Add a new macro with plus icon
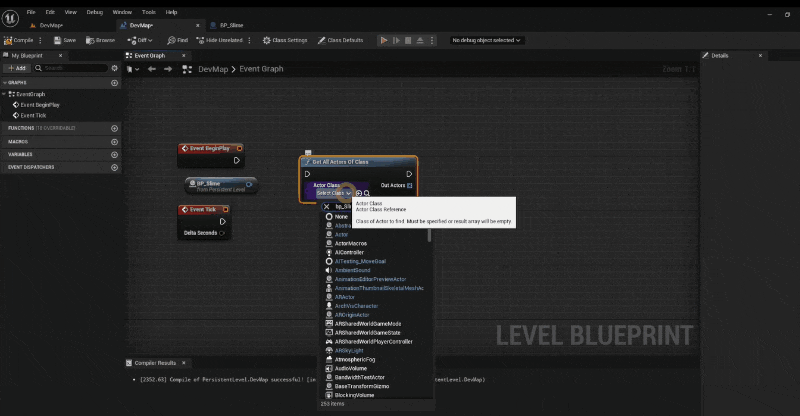This screenshot has width=800, height=416. pos(114,142)
